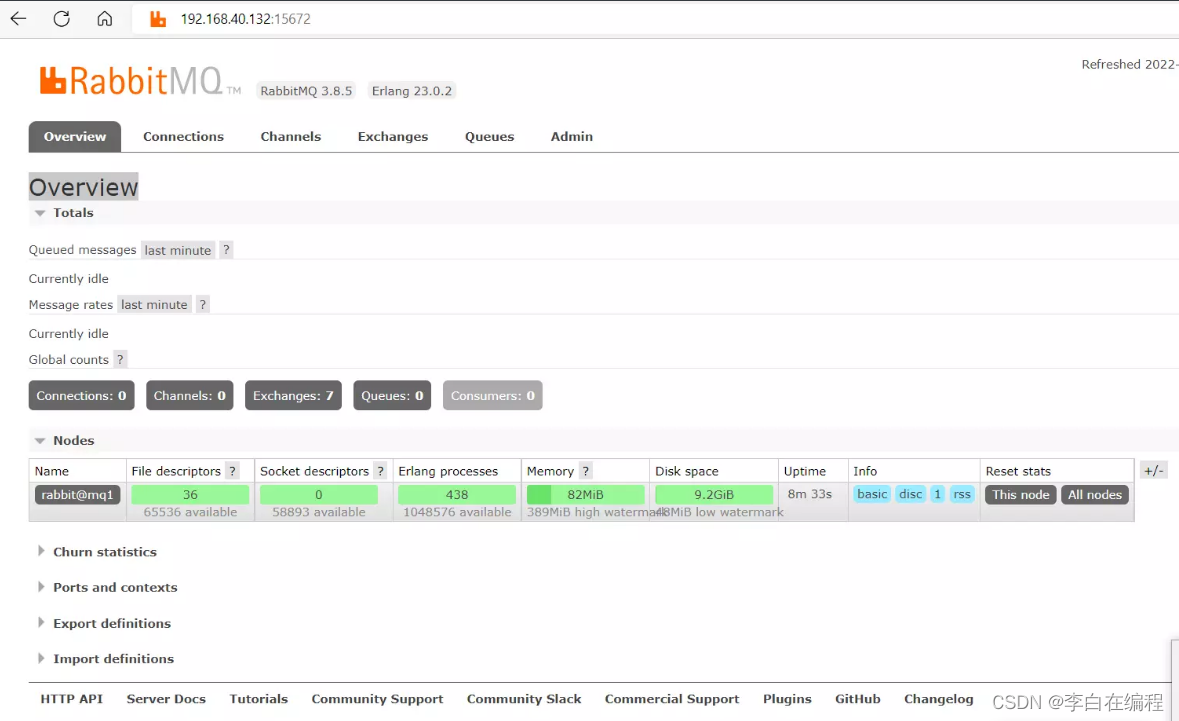Open help for Message rates
Screen dimensions: 1179x721
click(x=202, y=304)
